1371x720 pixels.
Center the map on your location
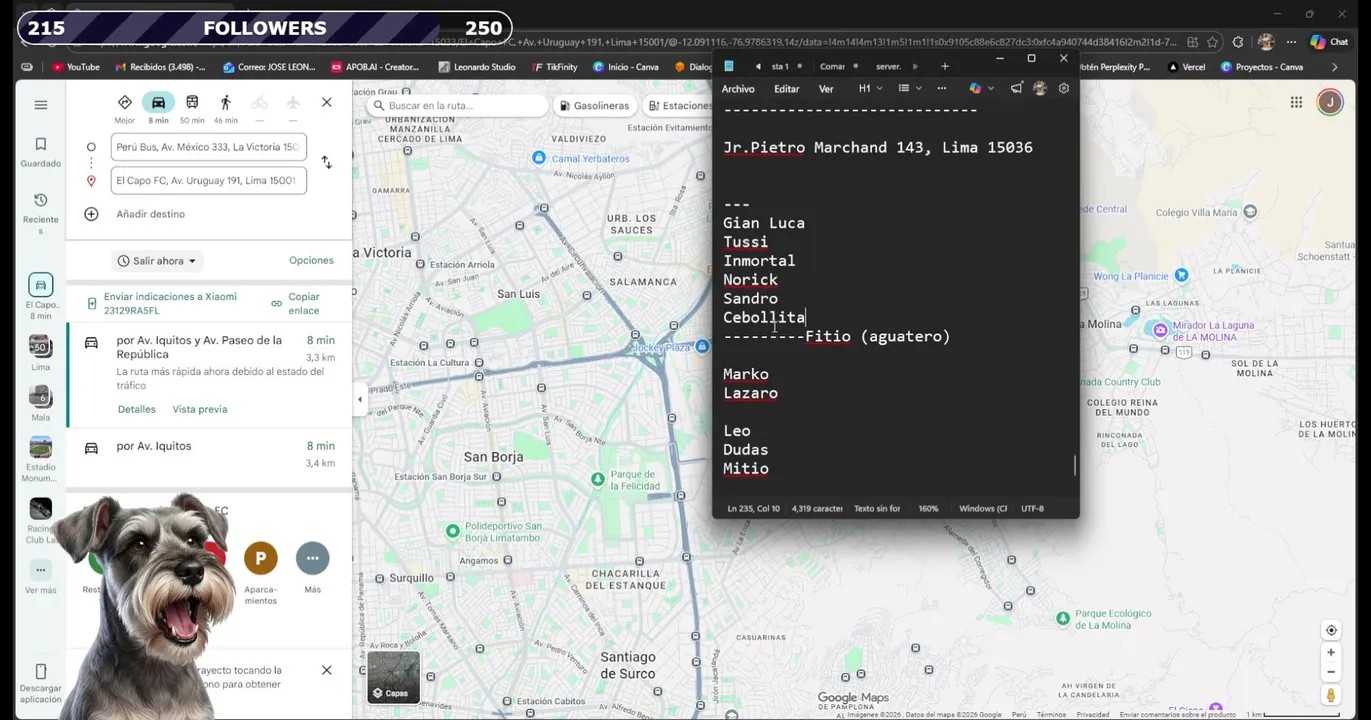pyautogui.click(x=1331, y=630)
